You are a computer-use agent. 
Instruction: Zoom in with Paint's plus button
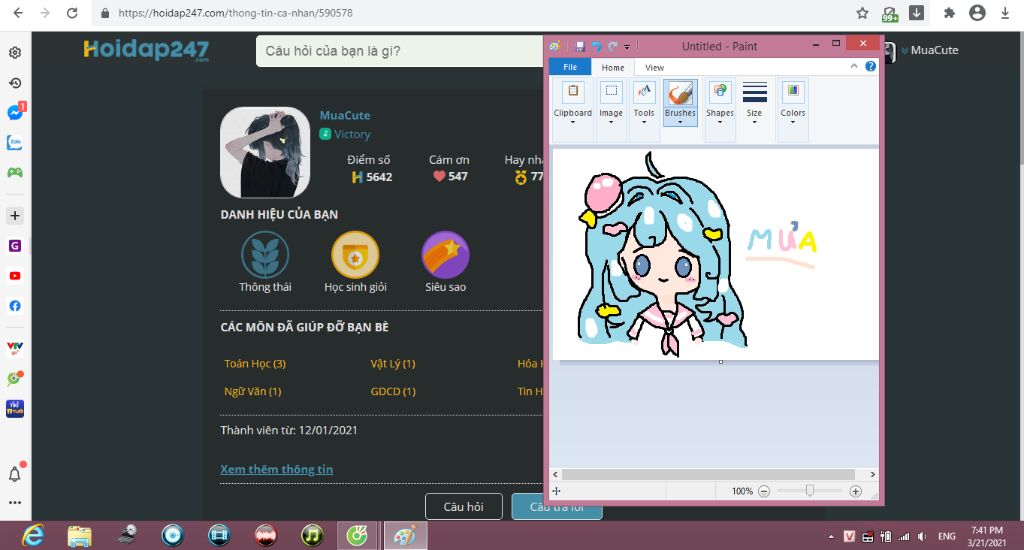coord(856,491)
